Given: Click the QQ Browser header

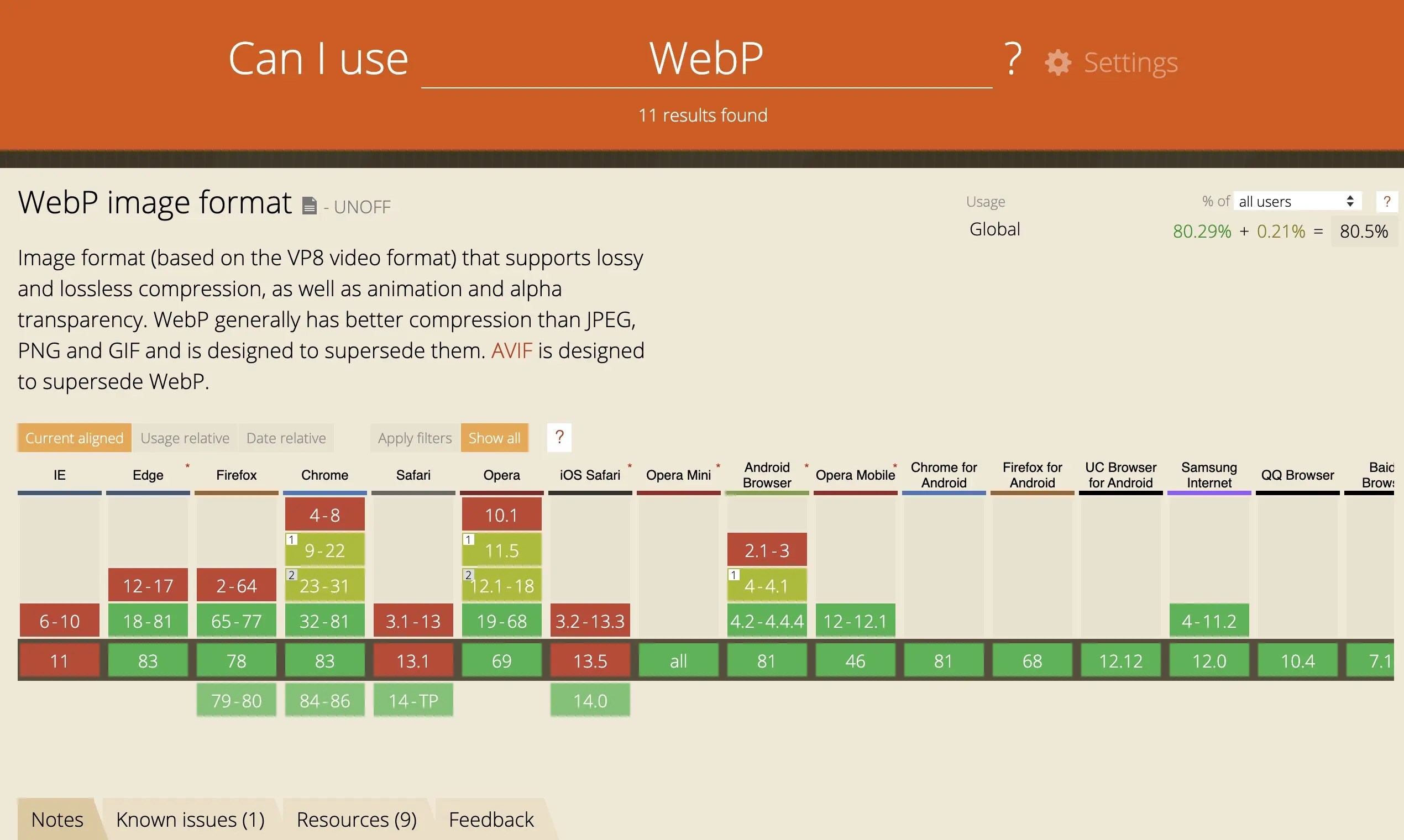Looking at the screenshot, I should click(1297, 475).
